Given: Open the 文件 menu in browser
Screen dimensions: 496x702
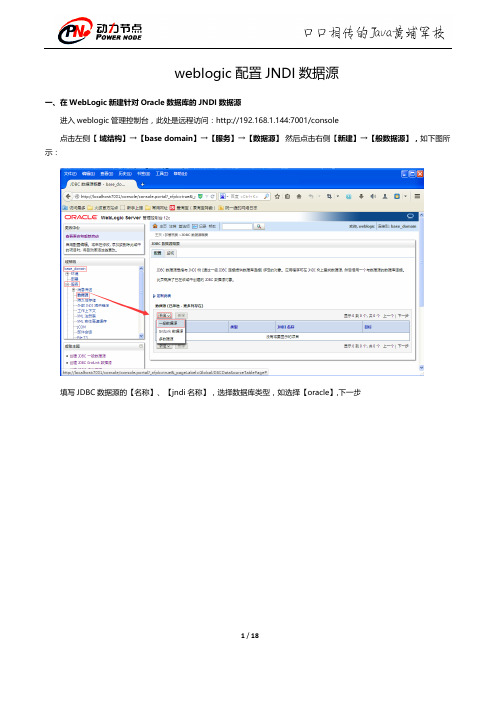Looking at the screenshot, I should (70, 173).
